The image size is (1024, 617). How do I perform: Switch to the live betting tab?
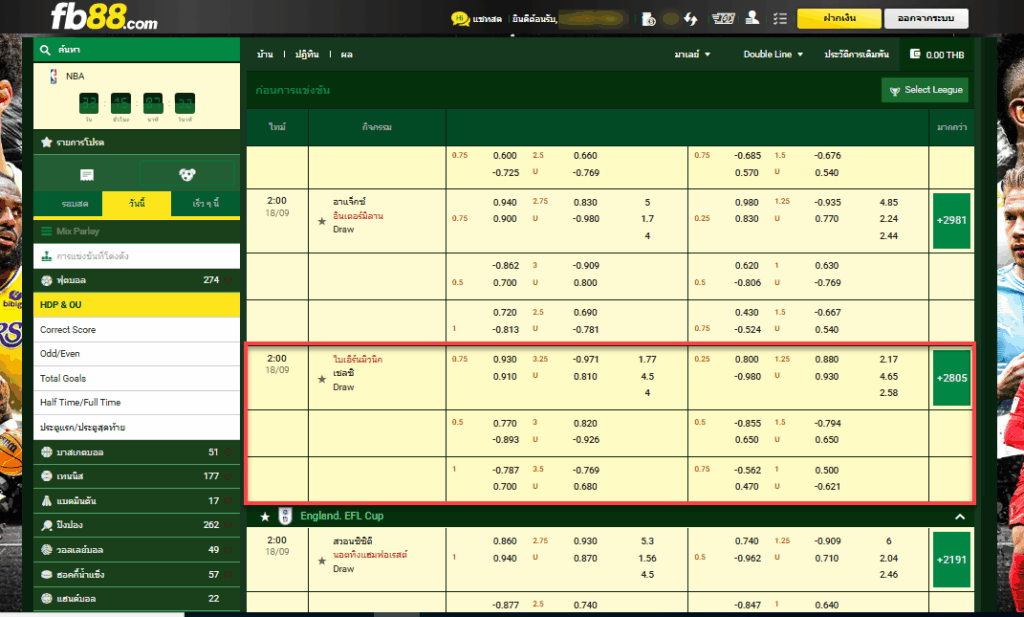coord(68,204)
